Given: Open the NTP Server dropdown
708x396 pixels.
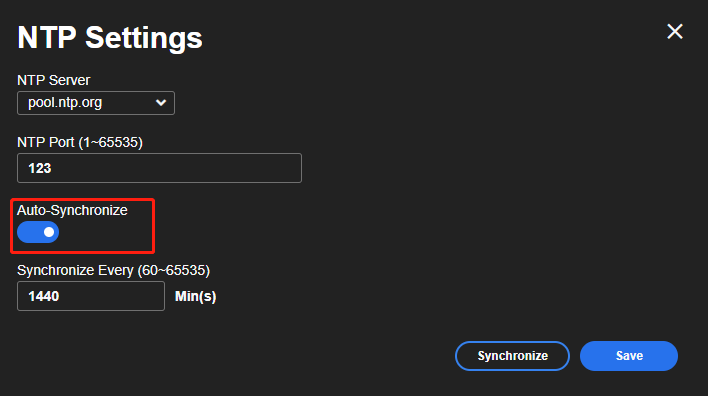Looking at the screenshot, I should click(x=96, y=103).
